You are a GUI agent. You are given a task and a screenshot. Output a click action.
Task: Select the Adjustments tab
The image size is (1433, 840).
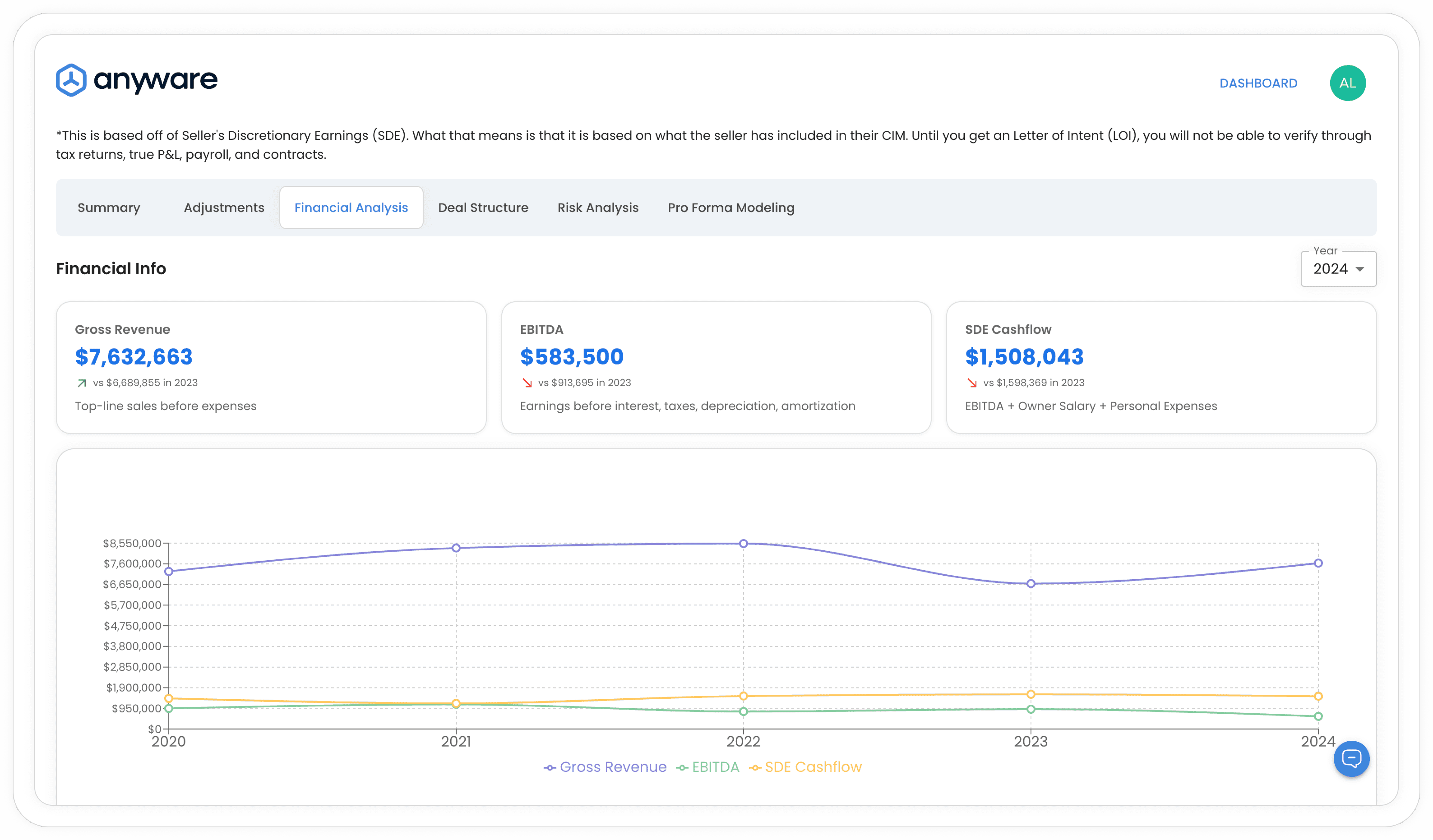point(224,208)
